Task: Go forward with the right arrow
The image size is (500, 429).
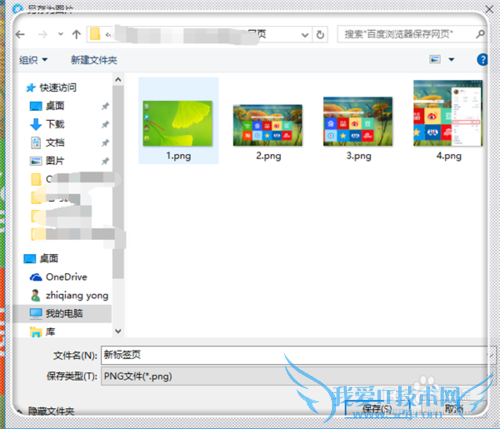Action: pos(43,34)
